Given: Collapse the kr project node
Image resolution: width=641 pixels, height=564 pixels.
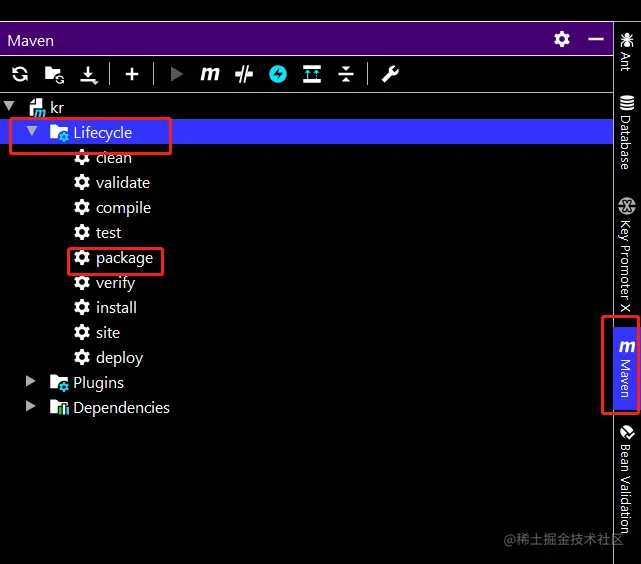Looking at the screenshot, I should tap(9, 106).
